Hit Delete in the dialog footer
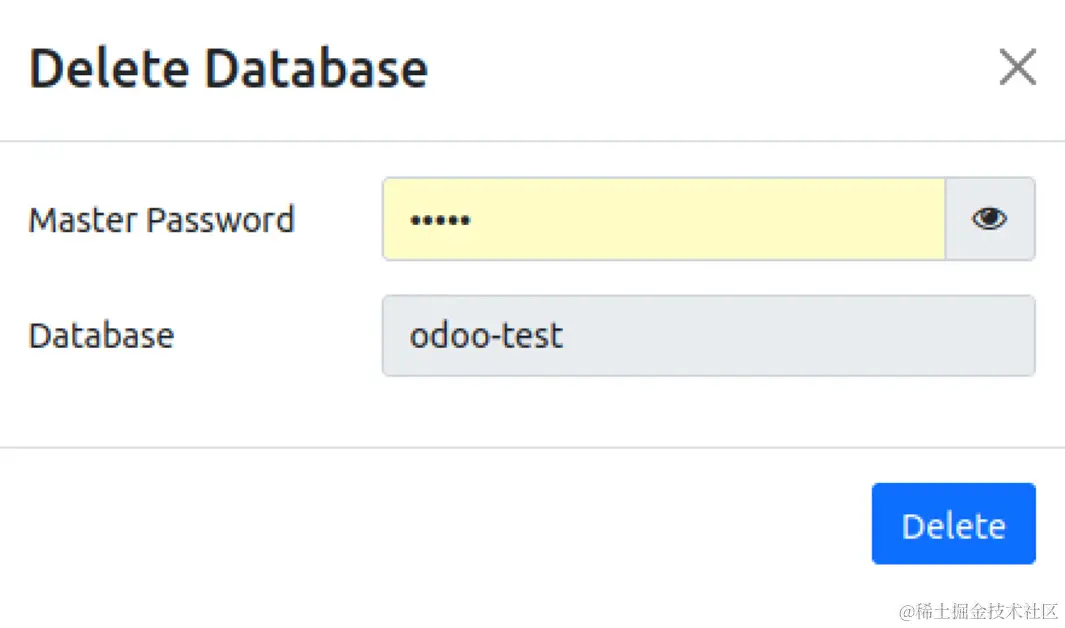The image size is (1065, 628). pos(953,524)
